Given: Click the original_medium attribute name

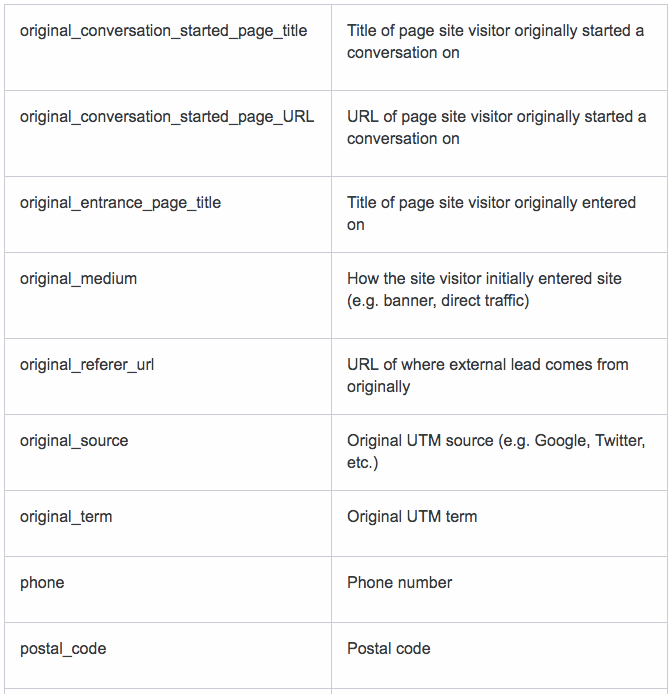Looking at the screenshot, I should [x=78, y=279].
